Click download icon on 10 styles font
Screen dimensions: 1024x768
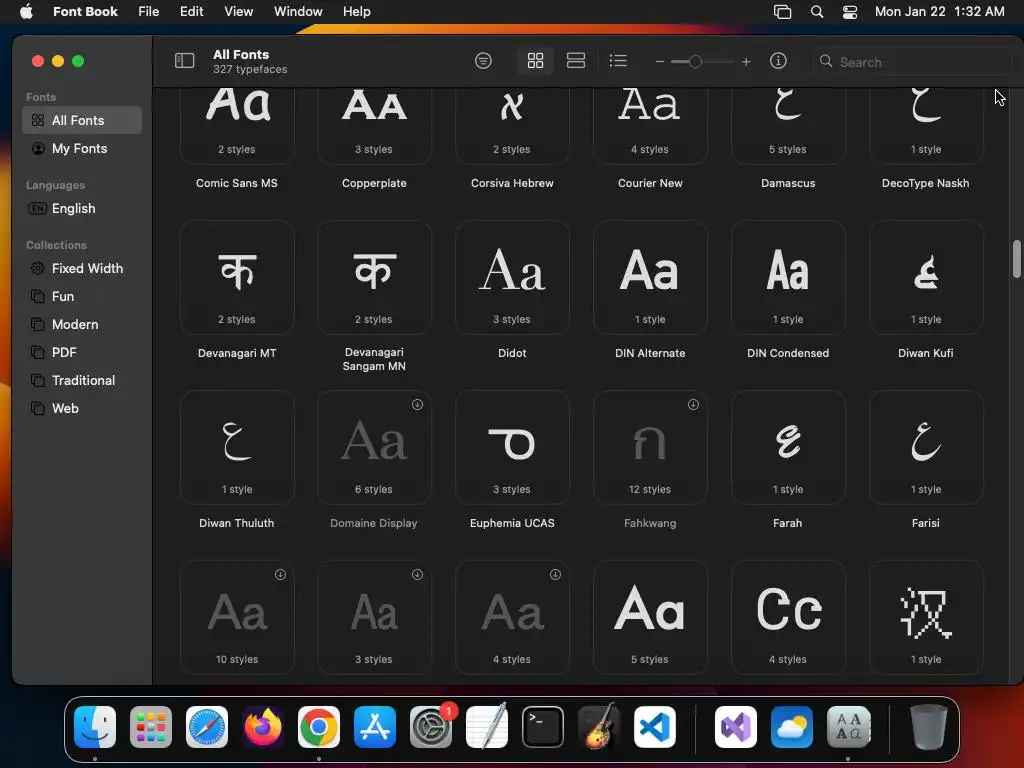point(280,575)
